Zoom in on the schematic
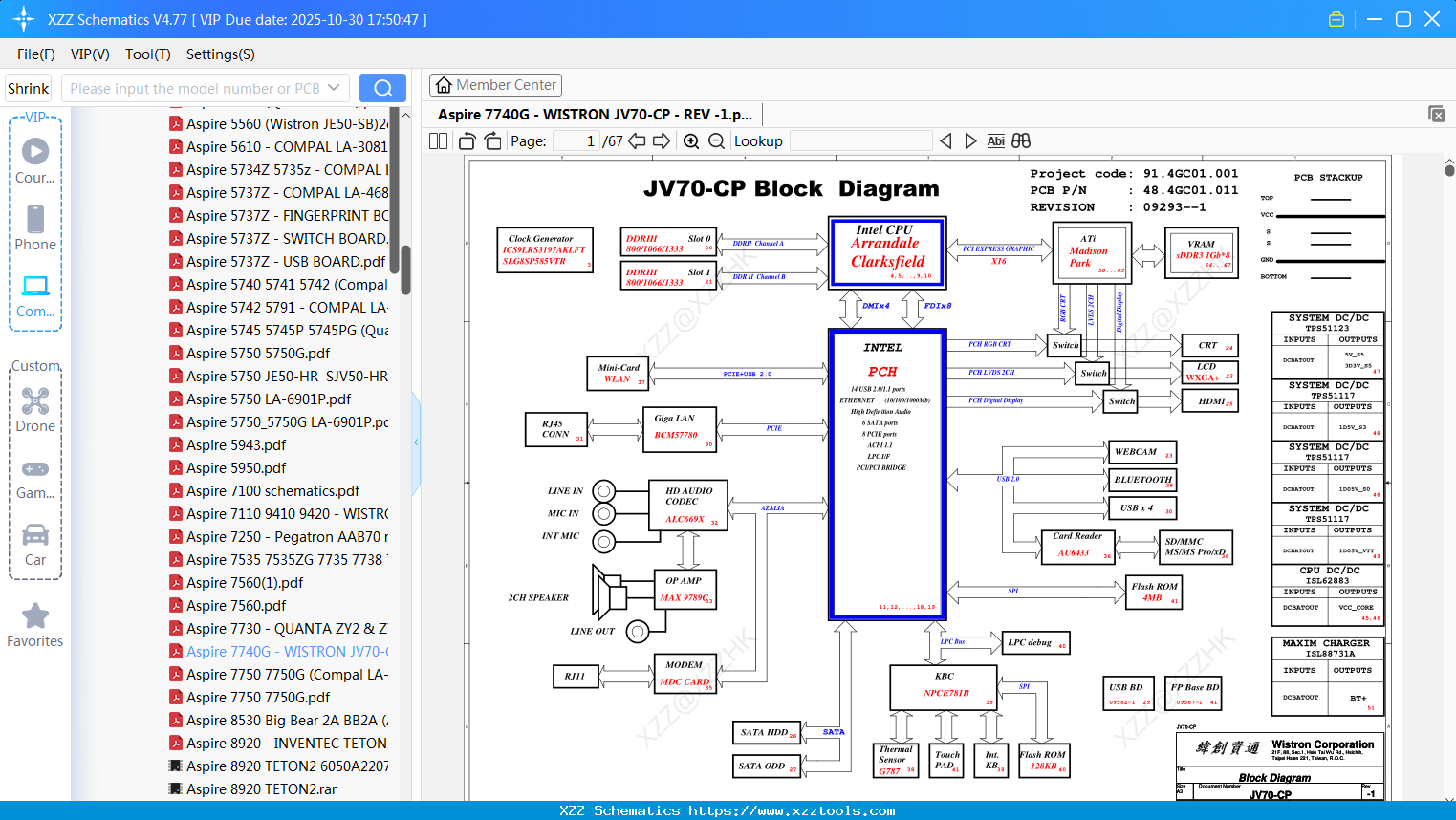This screenshot has height=820, width=1456. pos(691,141)
